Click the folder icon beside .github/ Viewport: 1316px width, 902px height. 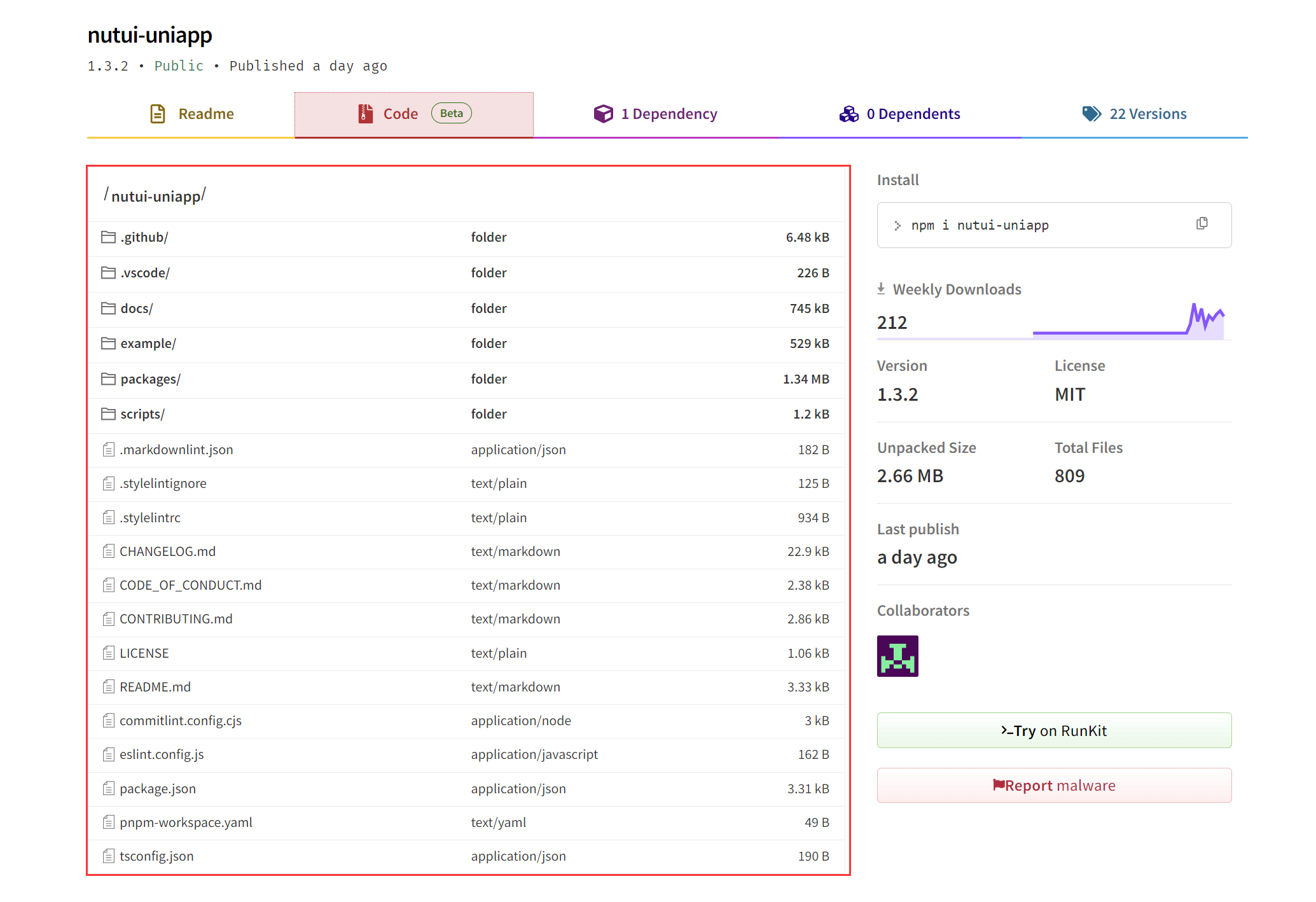point(107,236)
